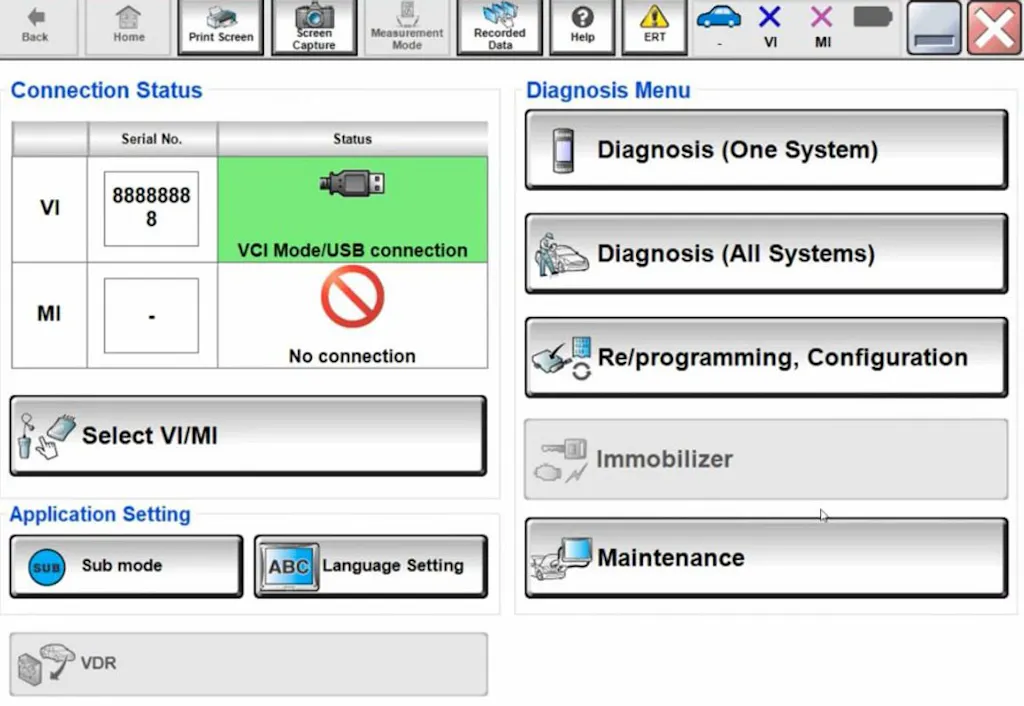Open the Maintenance menu
This screenshot has width=1024, height=706.
pyautogui.click(x=766, y=558)
